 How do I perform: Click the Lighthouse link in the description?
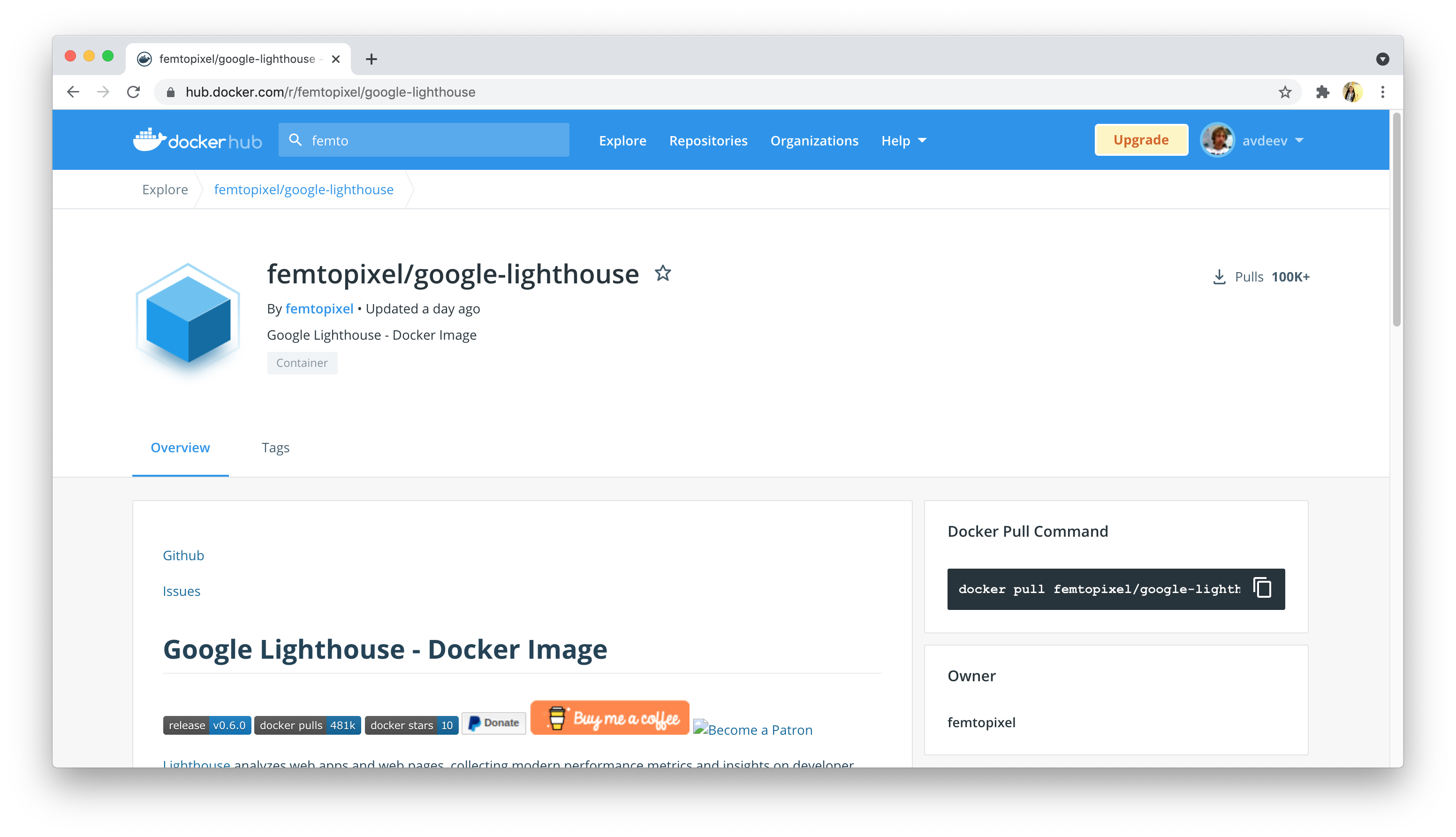196,763
